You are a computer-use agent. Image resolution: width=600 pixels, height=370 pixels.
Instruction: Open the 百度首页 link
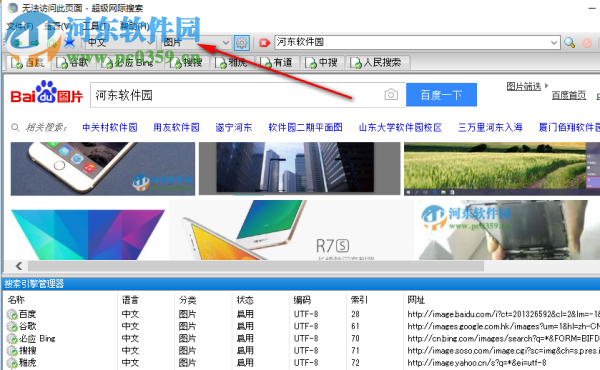[569, 95]
